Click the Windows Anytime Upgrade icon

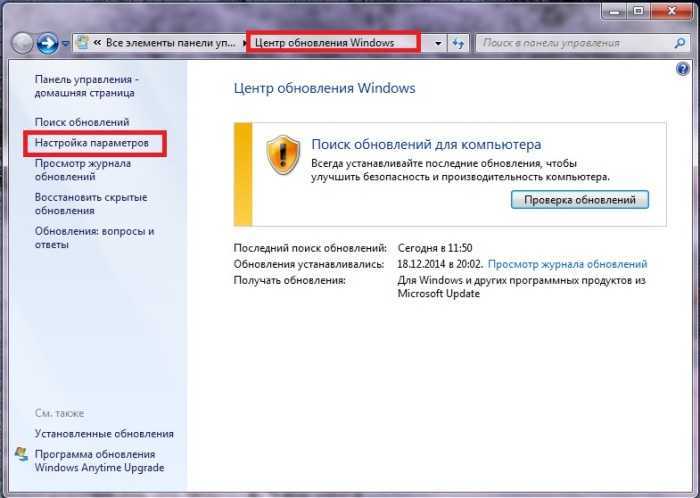(21, 454)
